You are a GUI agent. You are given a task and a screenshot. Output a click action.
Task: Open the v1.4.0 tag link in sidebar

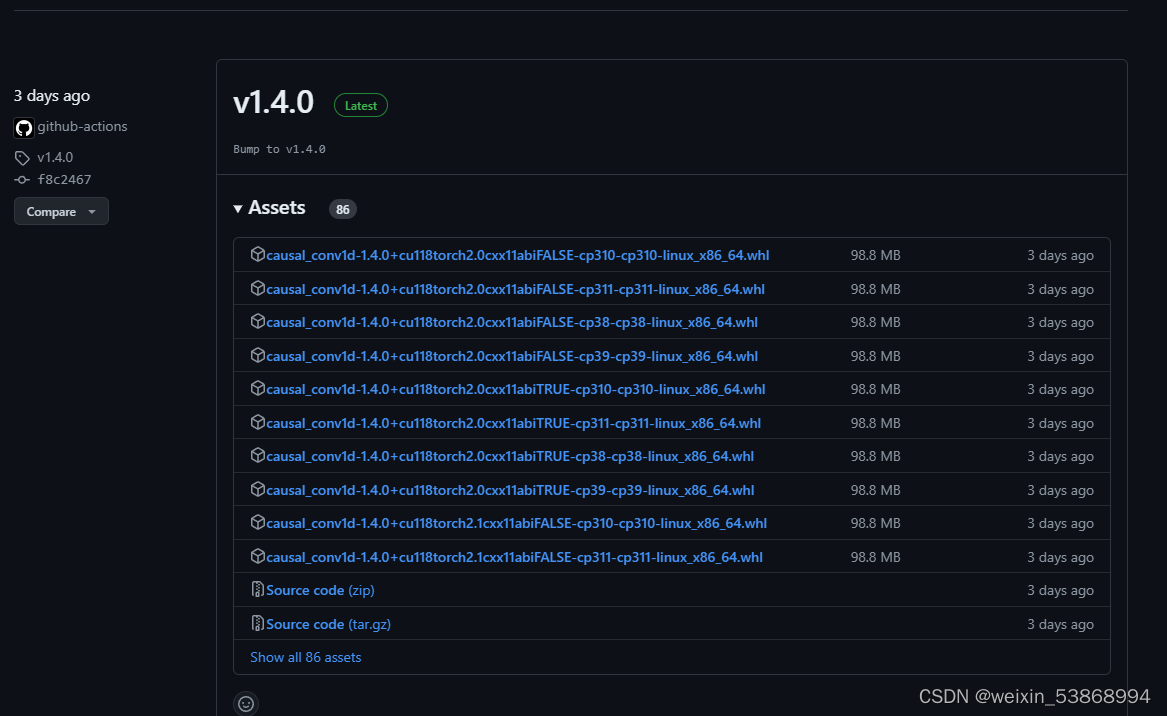[55, 157]
